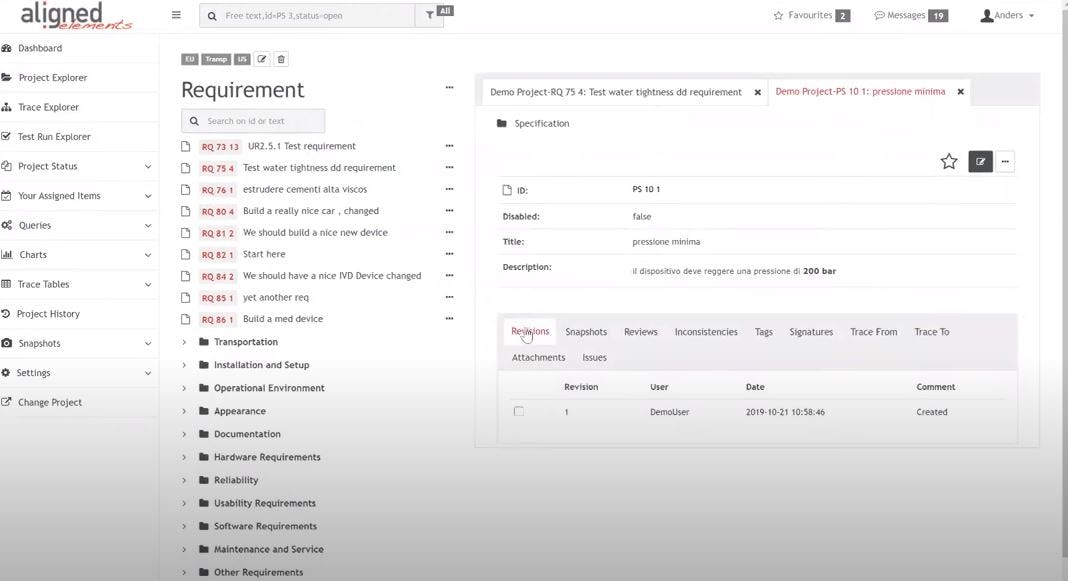Click the Project History icon

pos(8,313)
